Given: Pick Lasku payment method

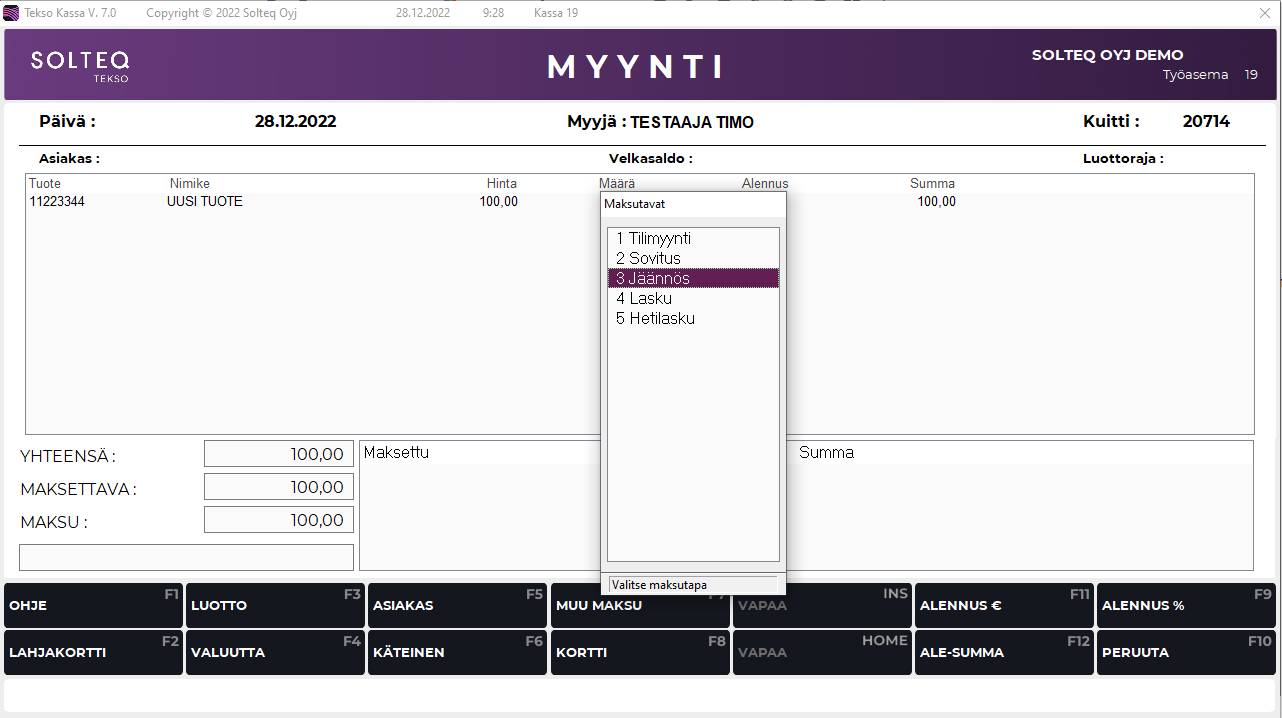Looking at the screenshot, I should click(644, 299).
